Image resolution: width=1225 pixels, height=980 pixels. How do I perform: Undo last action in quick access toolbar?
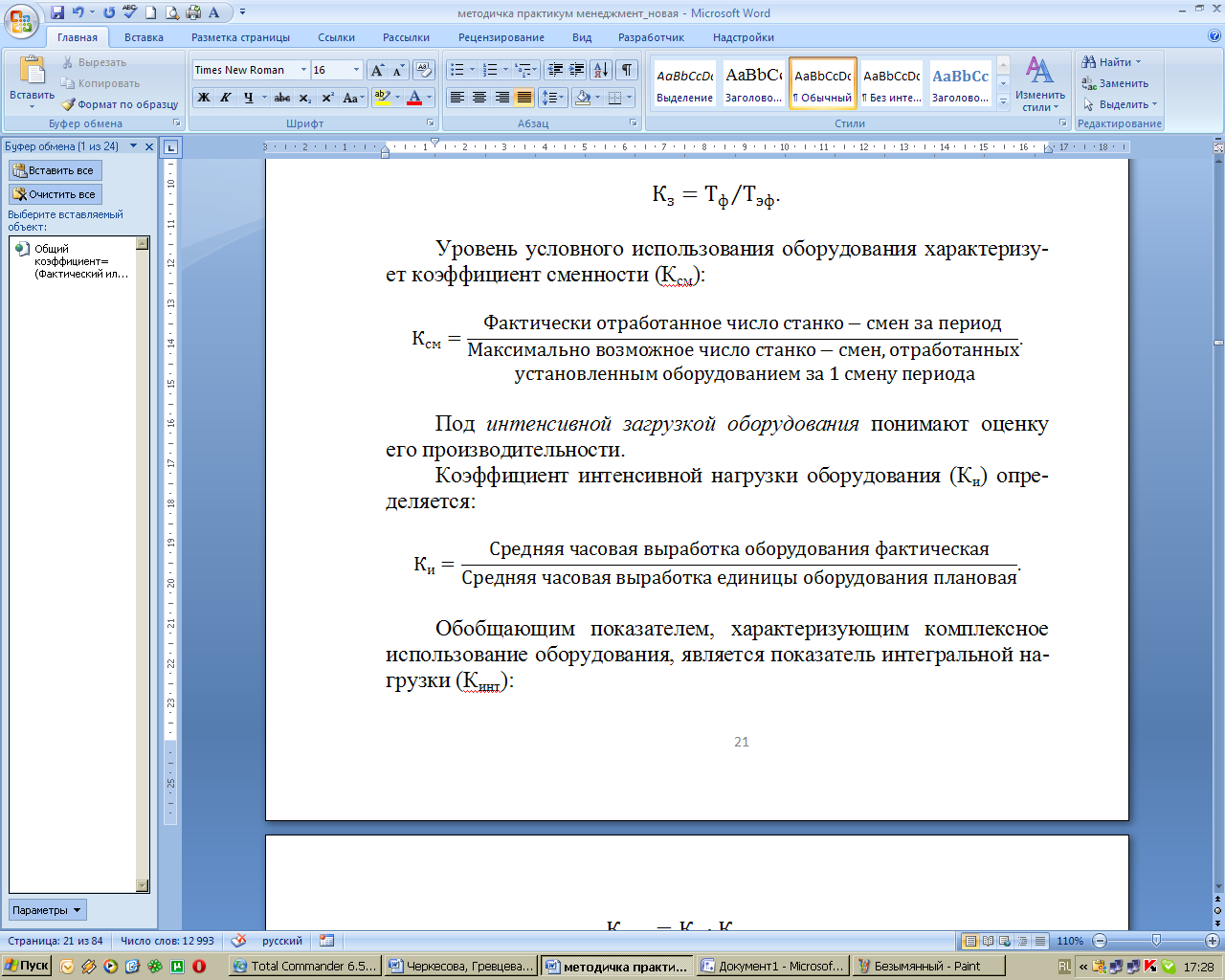pos(78,12)
